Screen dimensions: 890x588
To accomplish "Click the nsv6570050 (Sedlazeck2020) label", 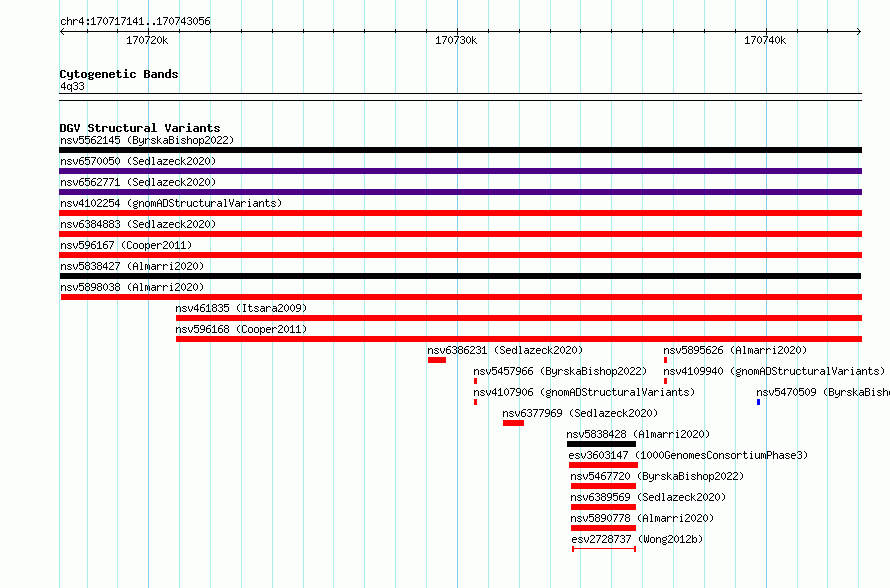I will (x=138, y=161).
